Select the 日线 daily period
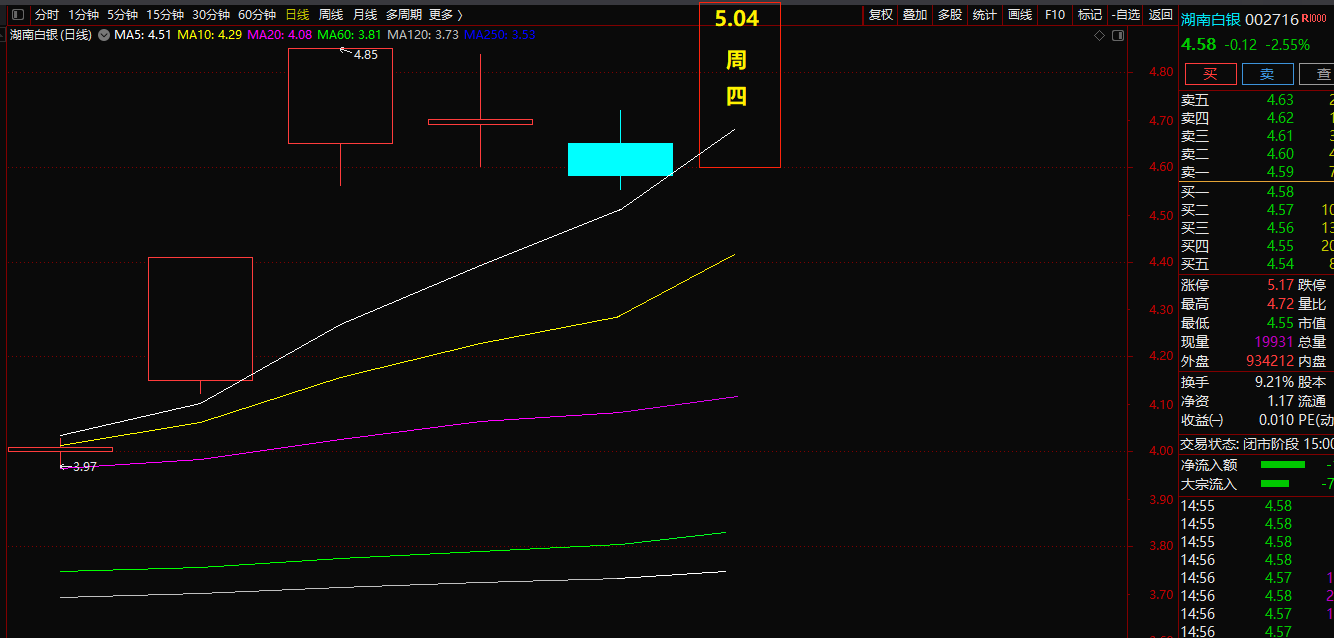 pyautogui.click(x=297, y=15)
